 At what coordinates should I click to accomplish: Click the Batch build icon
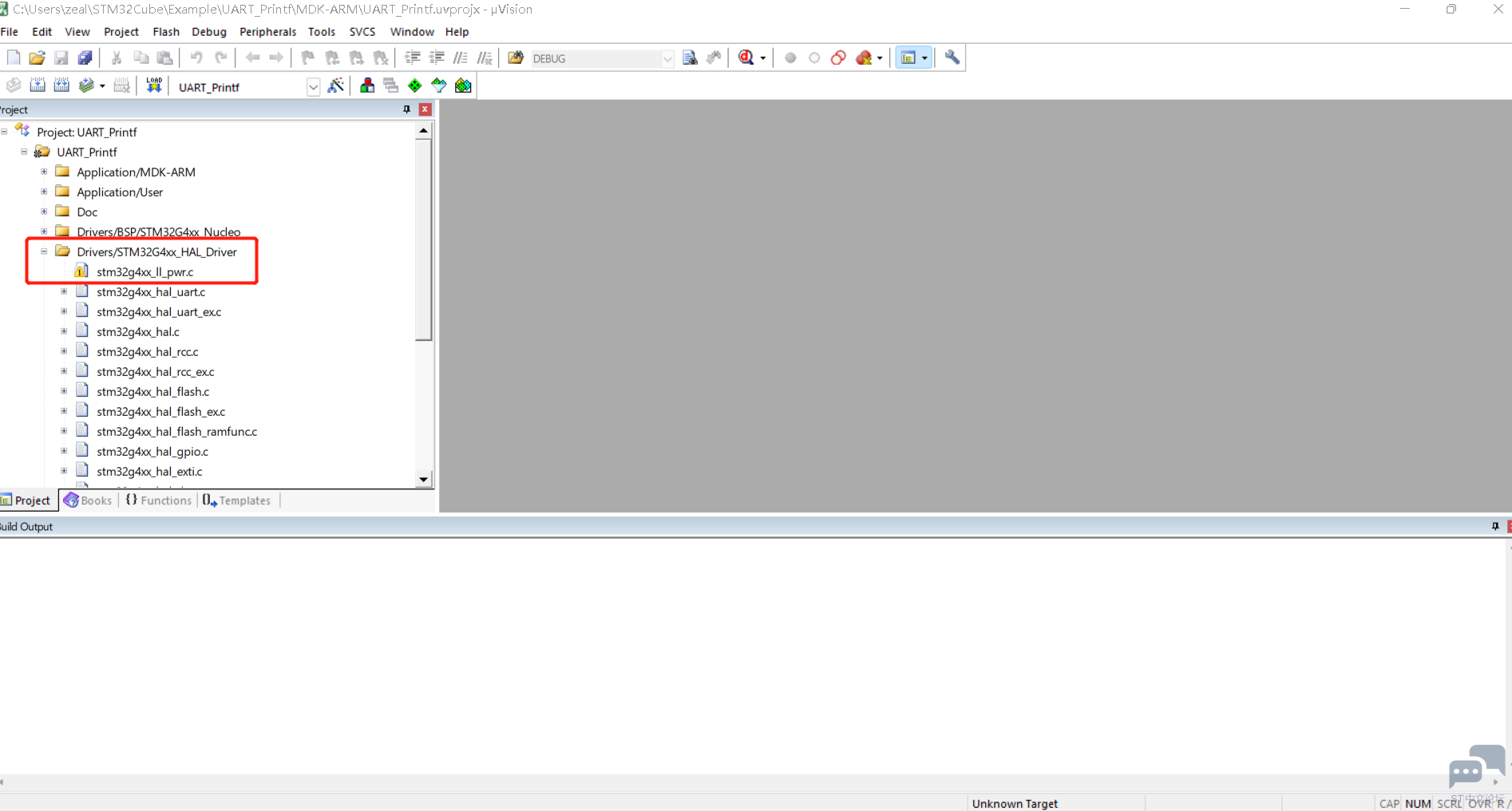(x=86, y=85)
